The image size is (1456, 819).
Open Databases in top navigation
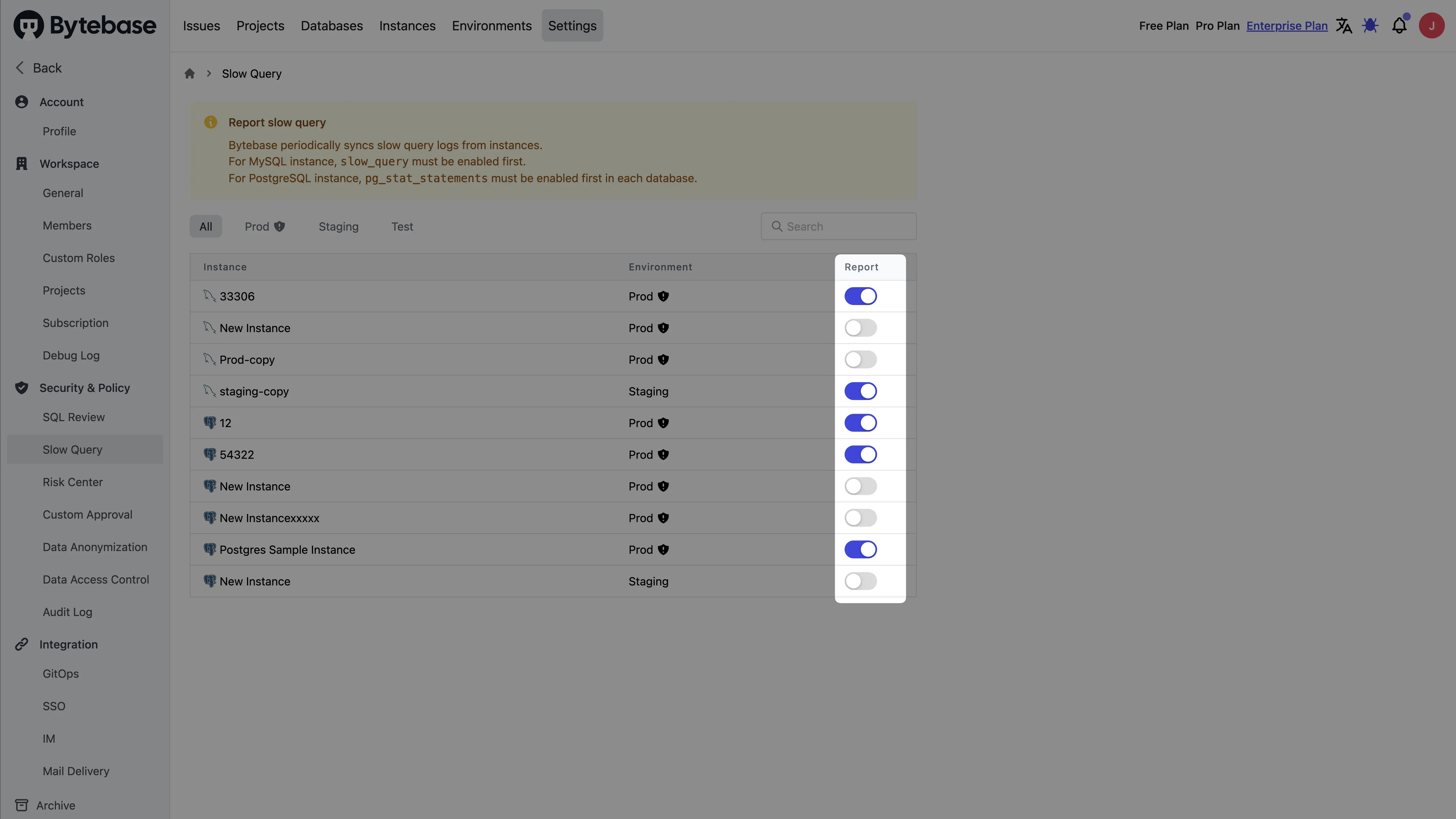pos(332,25)
